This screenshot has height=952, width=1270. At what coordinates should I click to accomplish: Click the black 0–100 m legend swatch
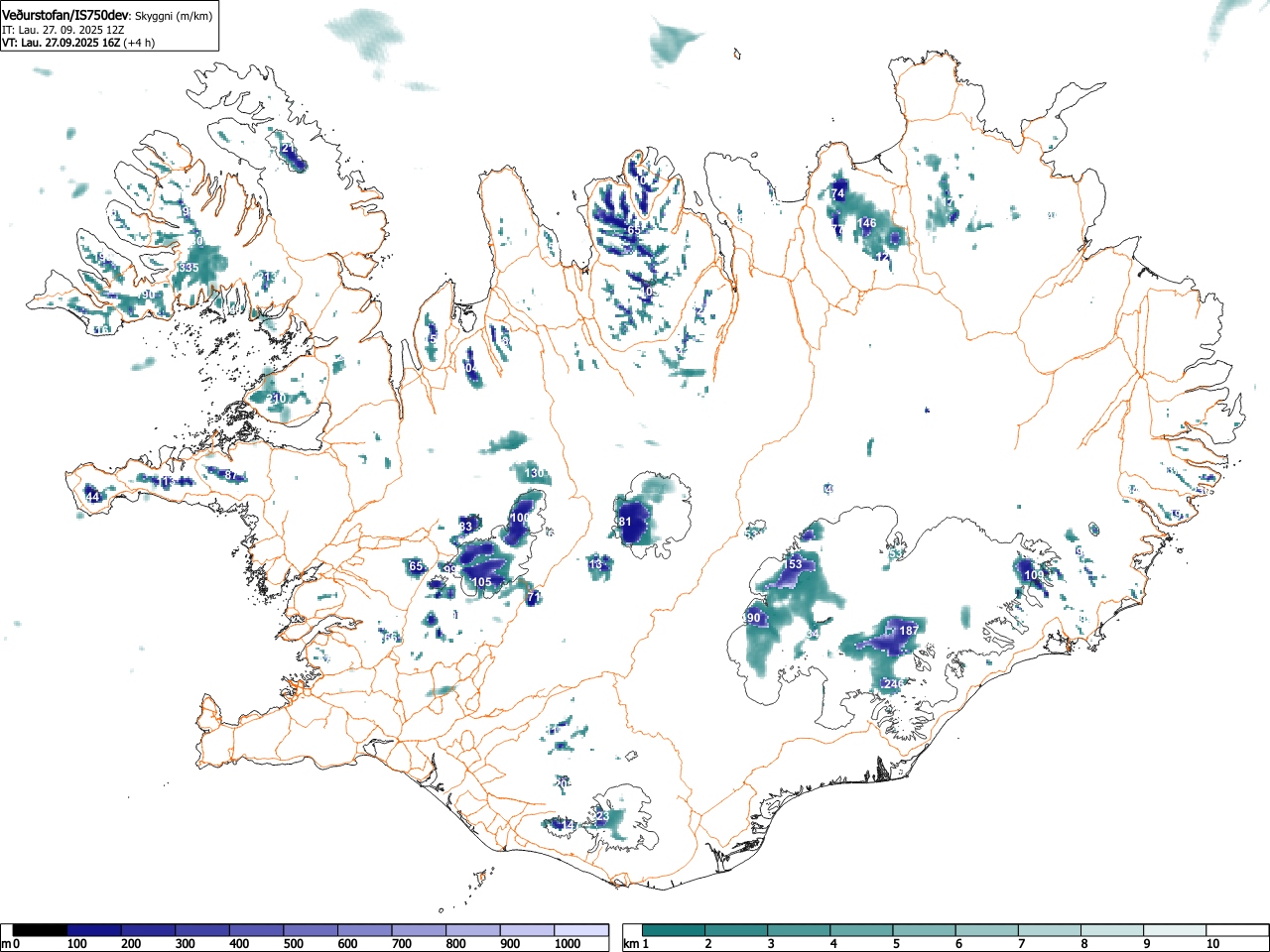(x=40, y=930)
